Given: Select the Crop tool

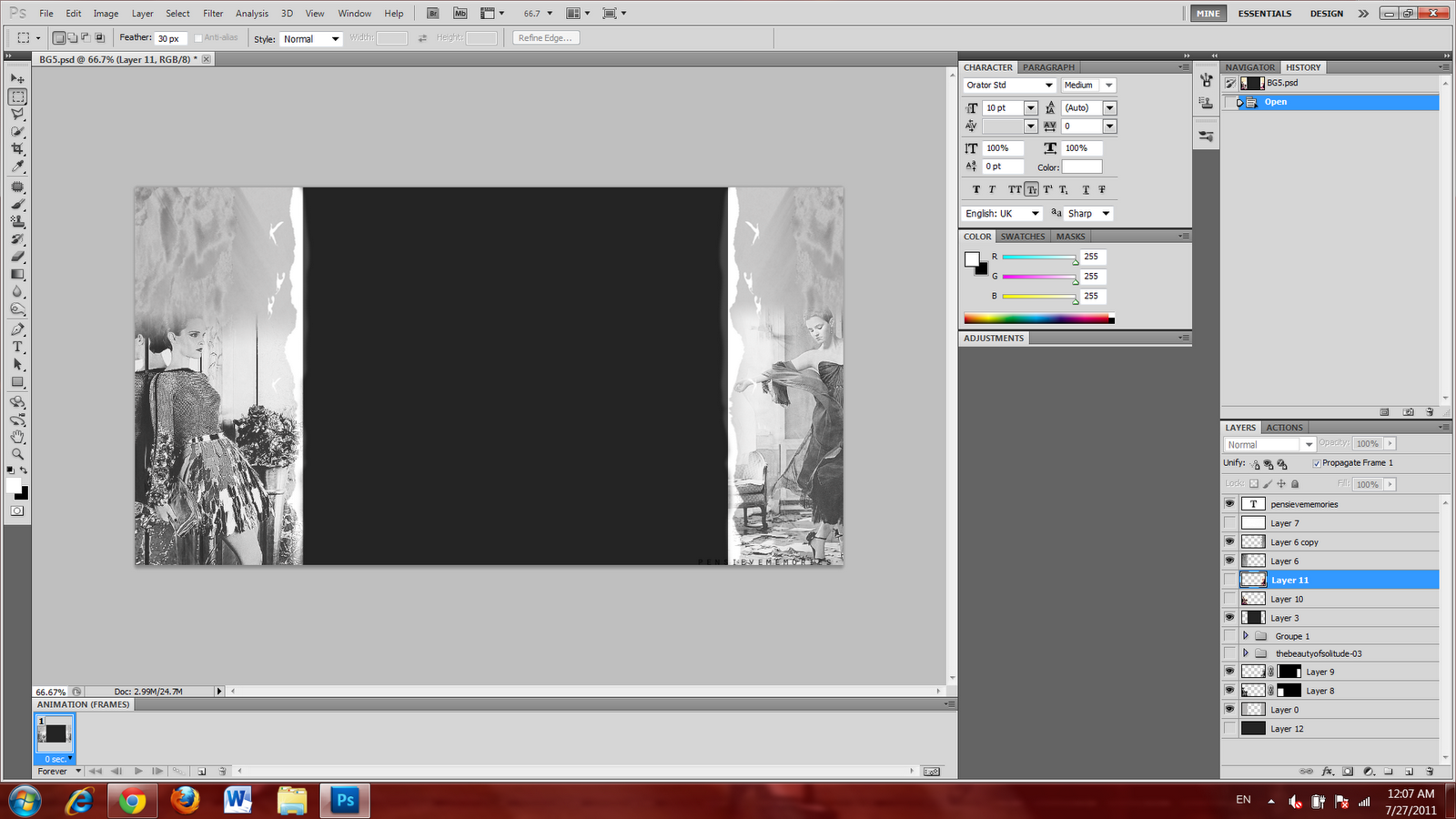Looking at the screenshot, I should click(16, 149).
